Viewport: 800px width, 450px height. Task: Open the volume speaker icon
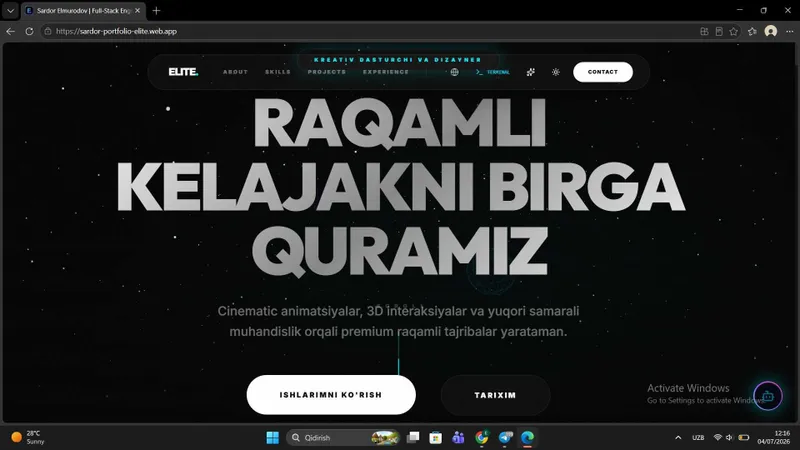point(730,437)
